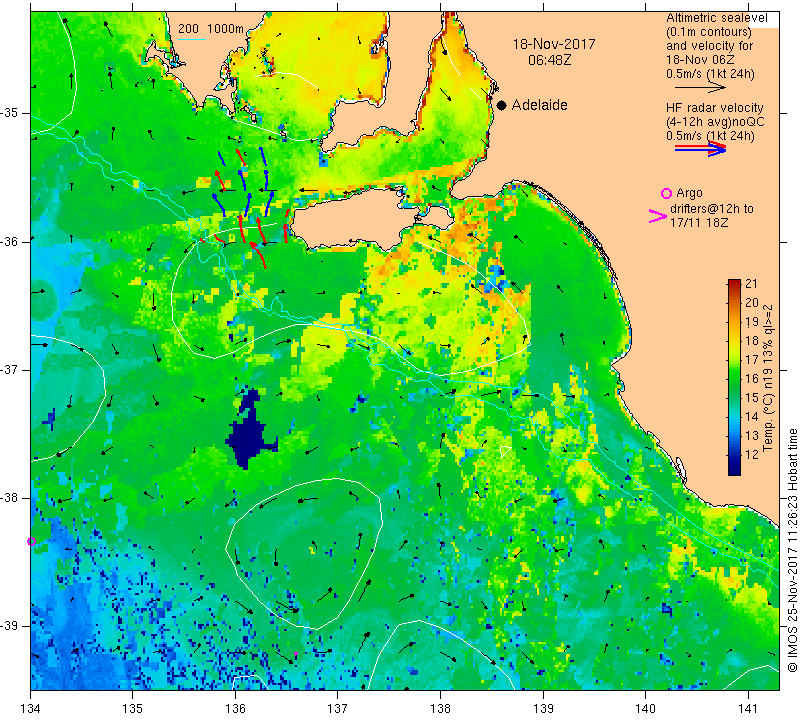Viewport: 800px width, 720px height.
Task: Click the Argo legend label
Action: [x=689, y=193]
